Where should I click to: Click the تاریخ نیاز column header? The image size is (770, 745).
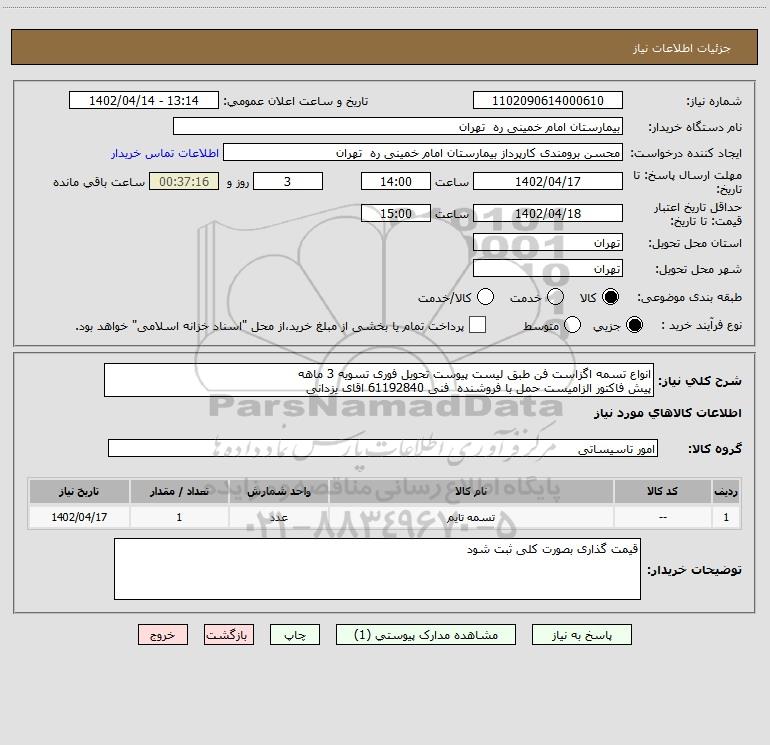coord(79,491)
